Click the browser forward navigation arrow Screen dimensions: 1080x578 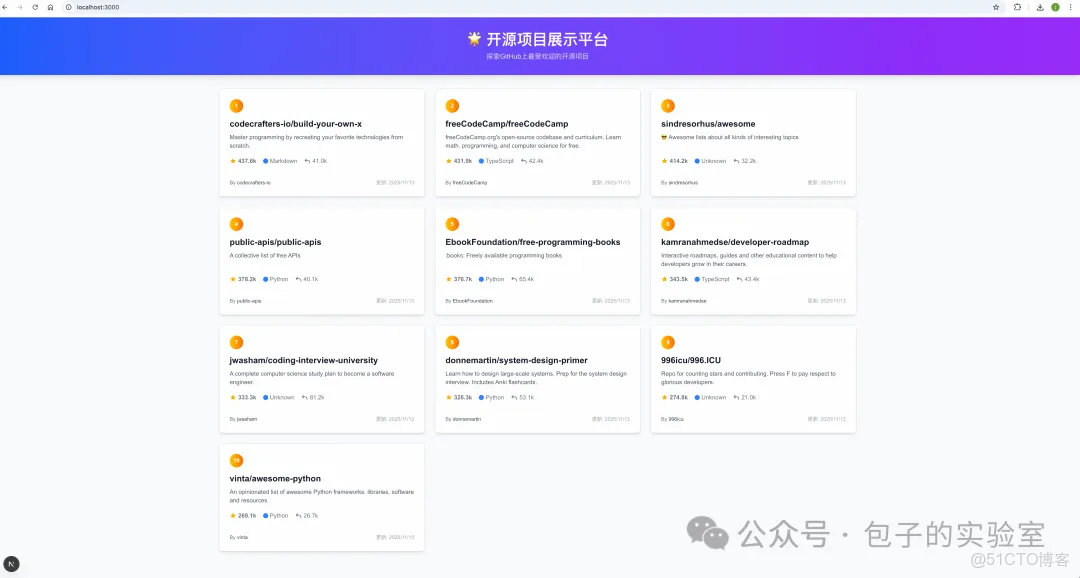(x=21, y=7)
